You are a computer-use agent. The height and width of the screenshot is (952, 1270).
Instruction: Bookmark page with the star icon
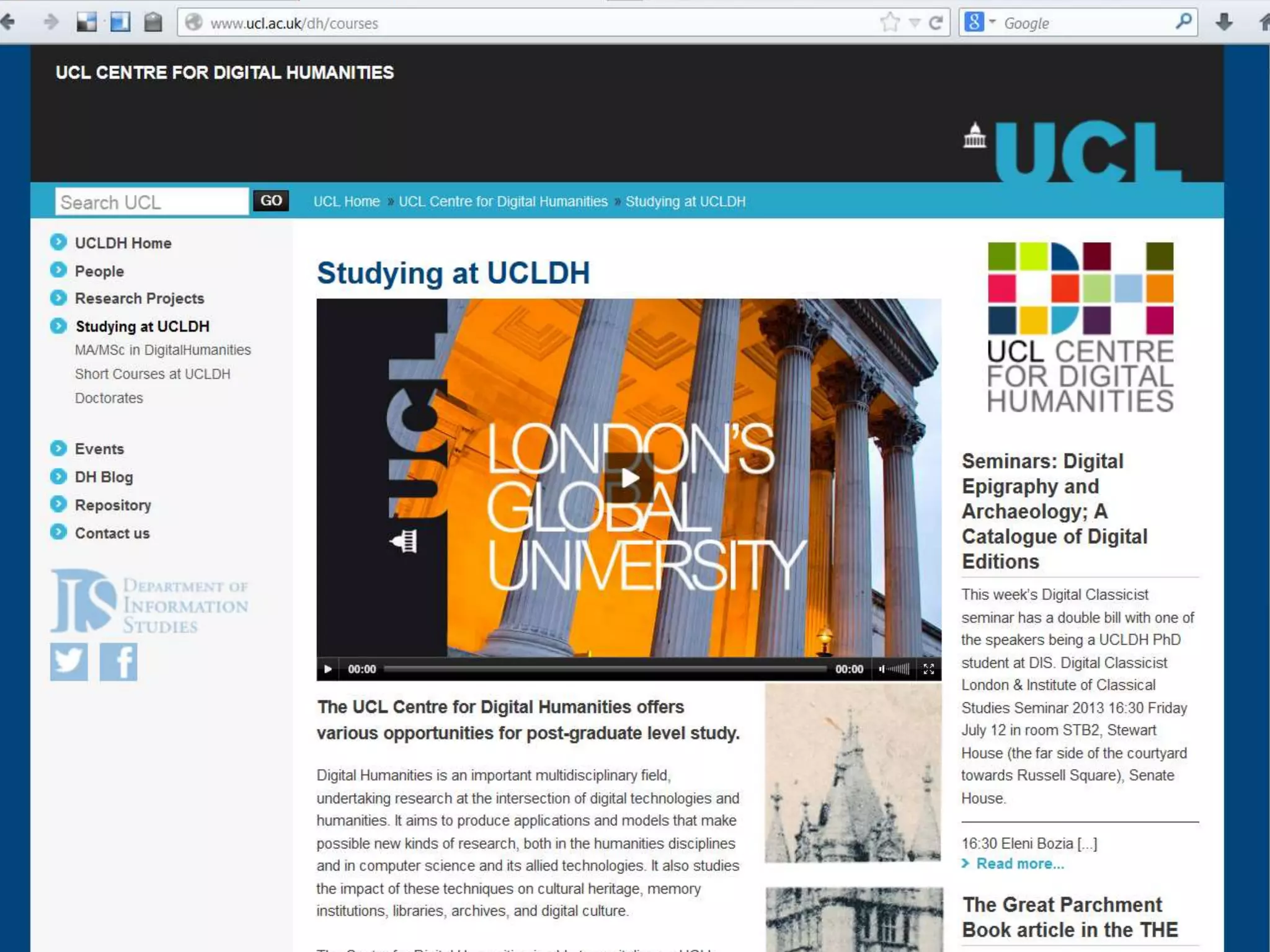(x=890, y=23)
